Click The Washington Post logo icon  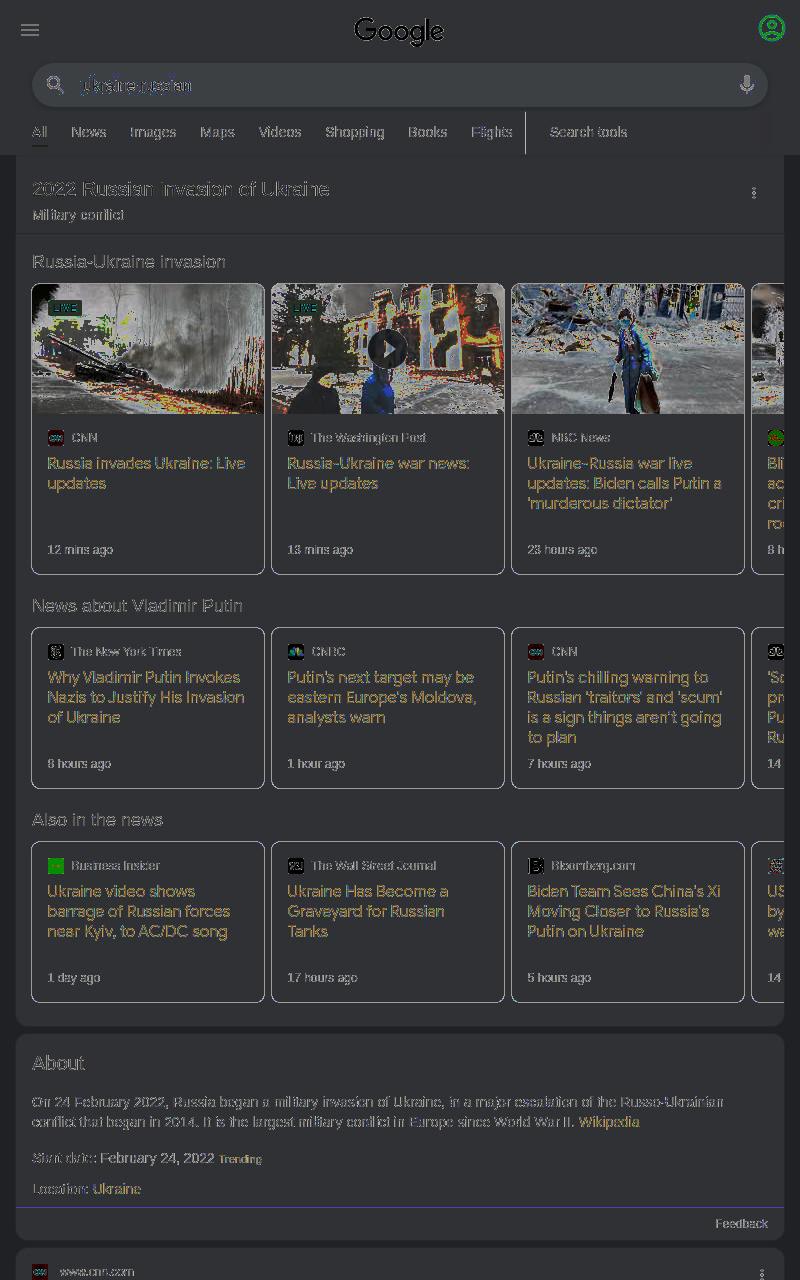point(296,438)
